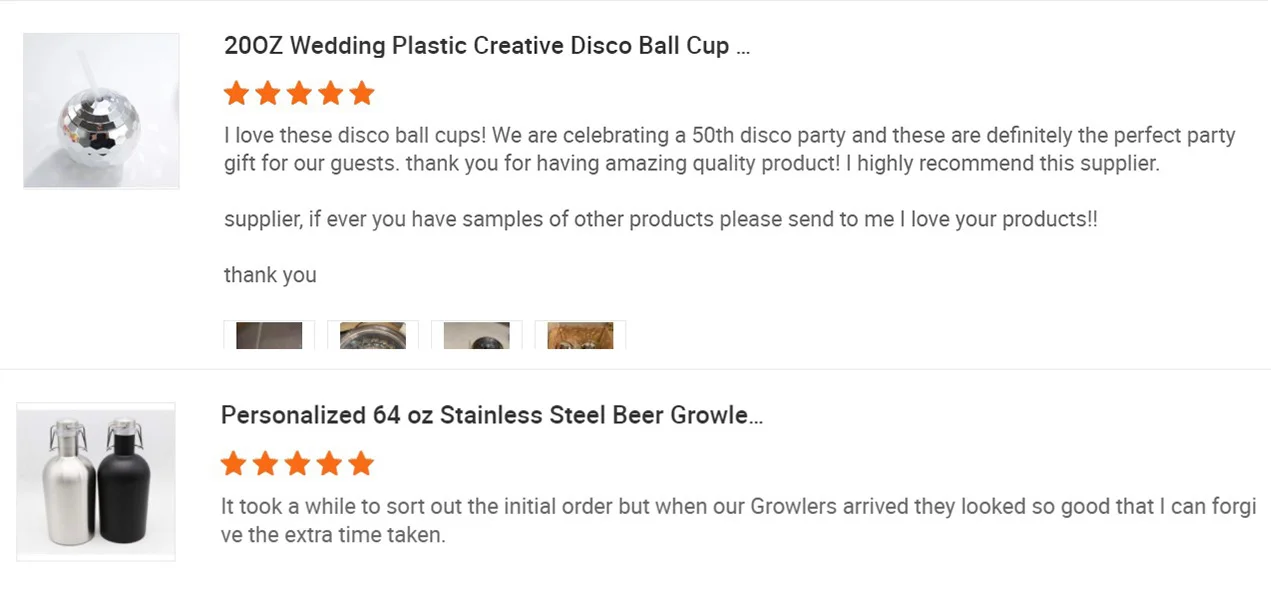Click first star of beer growler rating
This screenshot has width=1271, height=594.
pos(233,464)
